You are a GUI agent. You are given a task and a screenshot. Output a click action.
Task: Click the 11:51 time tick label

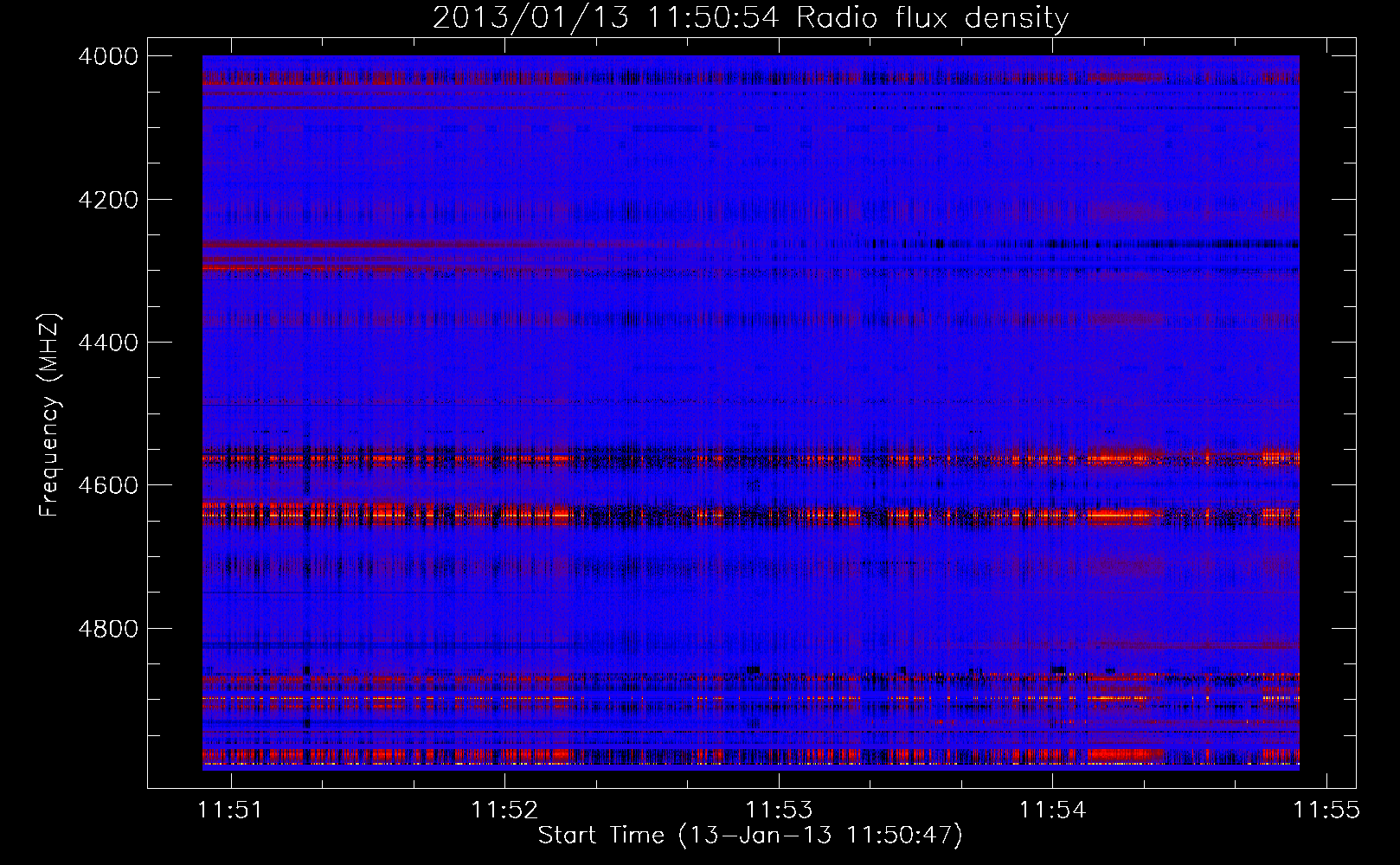click(x=230, y=810)
